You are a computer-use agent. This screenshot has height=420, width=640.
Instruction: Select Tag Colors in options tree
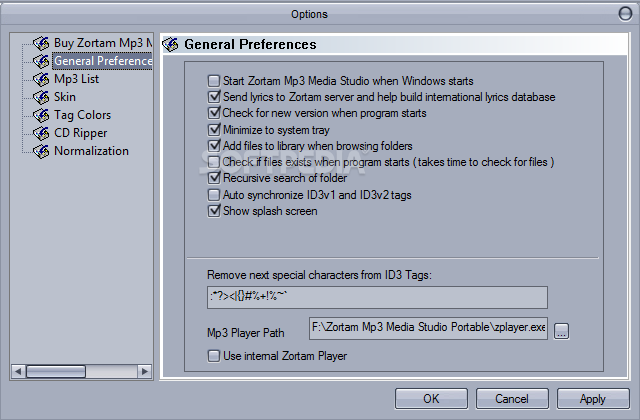tap(82, 115)
